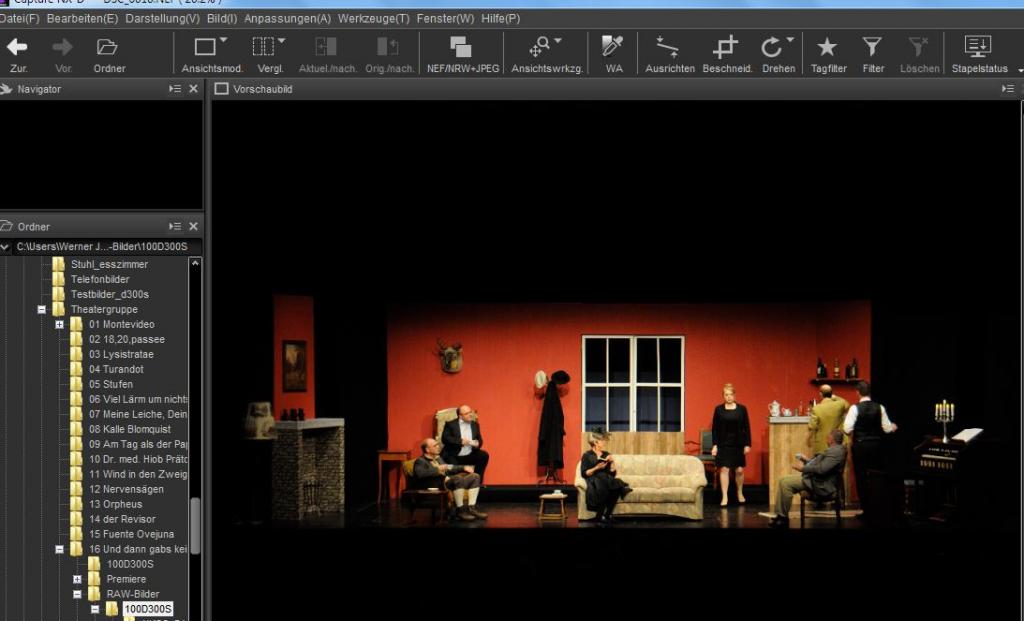Image resolution: width=1024 pixels, height=621 pixels.
Task: Click the Löschen clear filter icon
Action: pos(918,47)
